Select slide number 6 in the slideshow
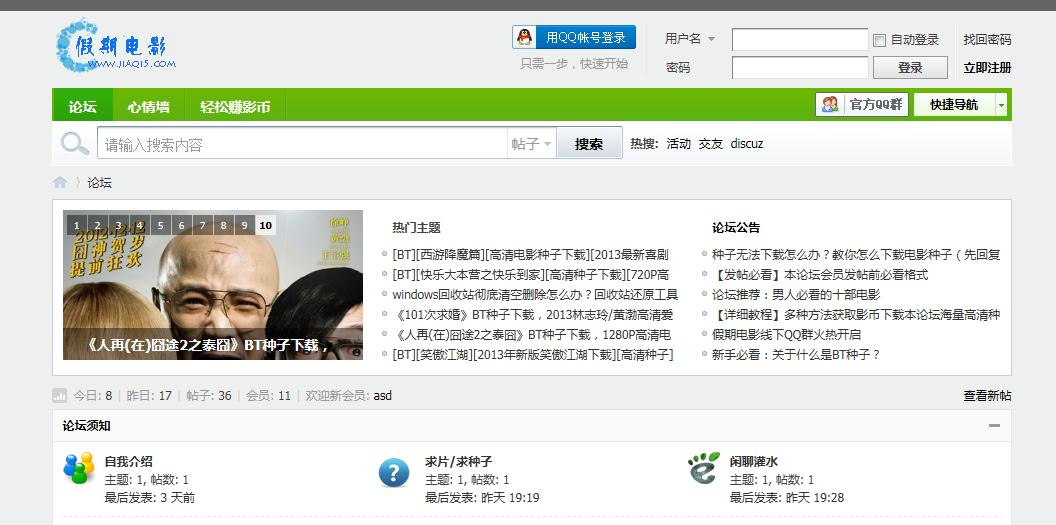The width and height of the screenshot is (1056, 525). coord(181,225)
